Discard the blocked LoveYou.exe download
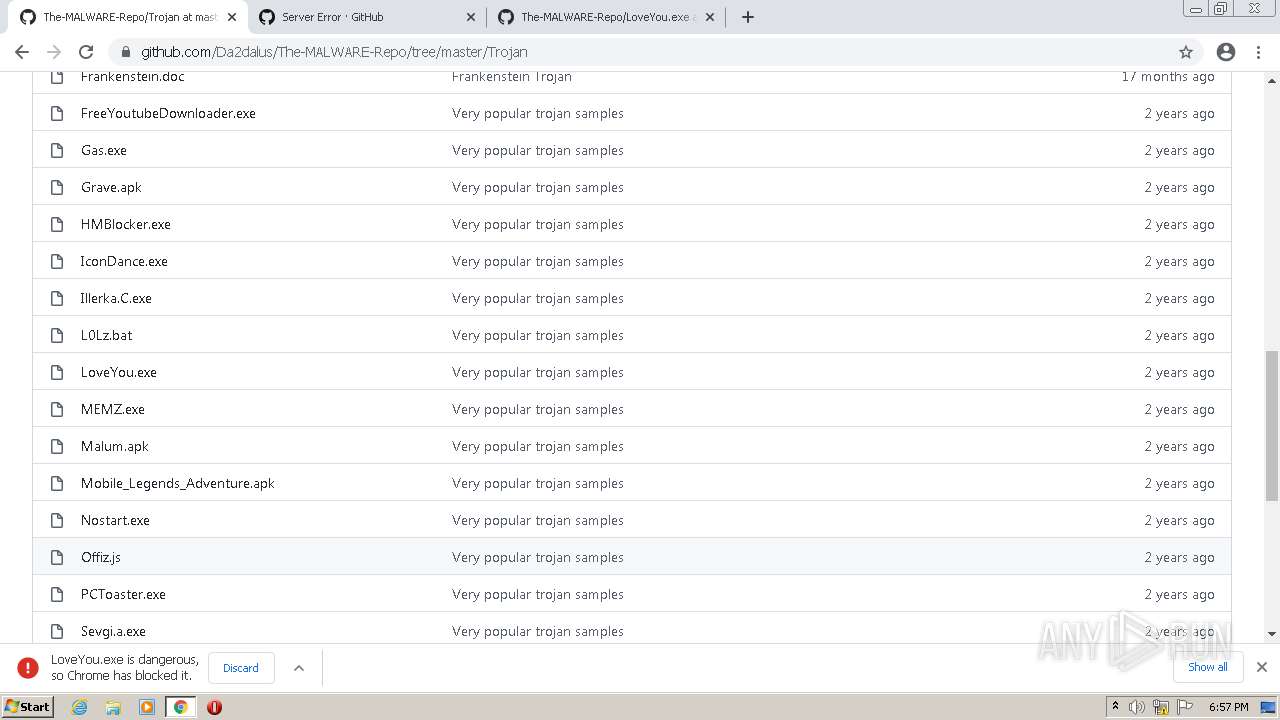This screenshot has width=1280, height=720. point(241,668)
